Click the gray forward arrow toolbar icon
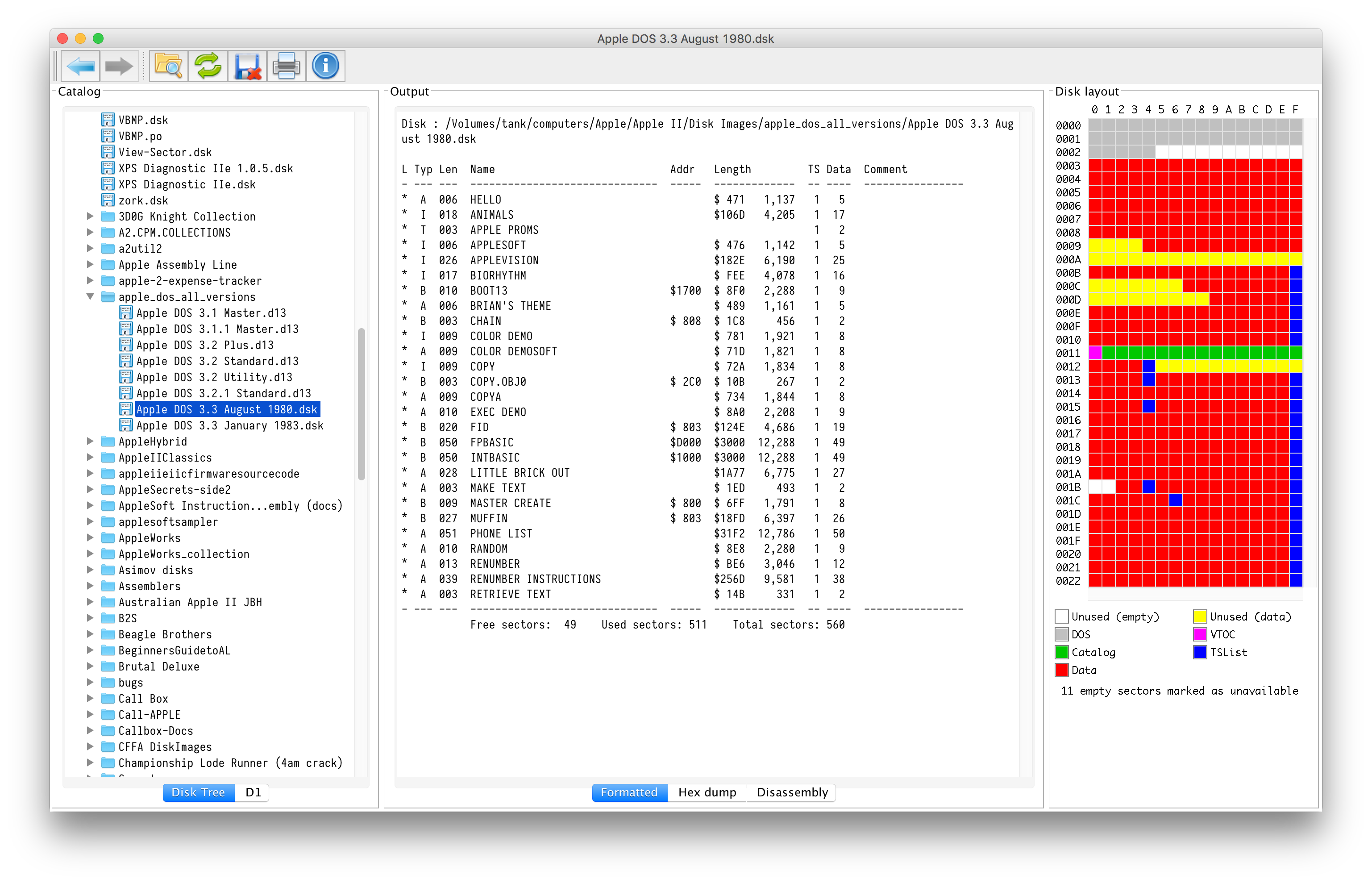1372x883 pixels. click(x=119, y=67)
